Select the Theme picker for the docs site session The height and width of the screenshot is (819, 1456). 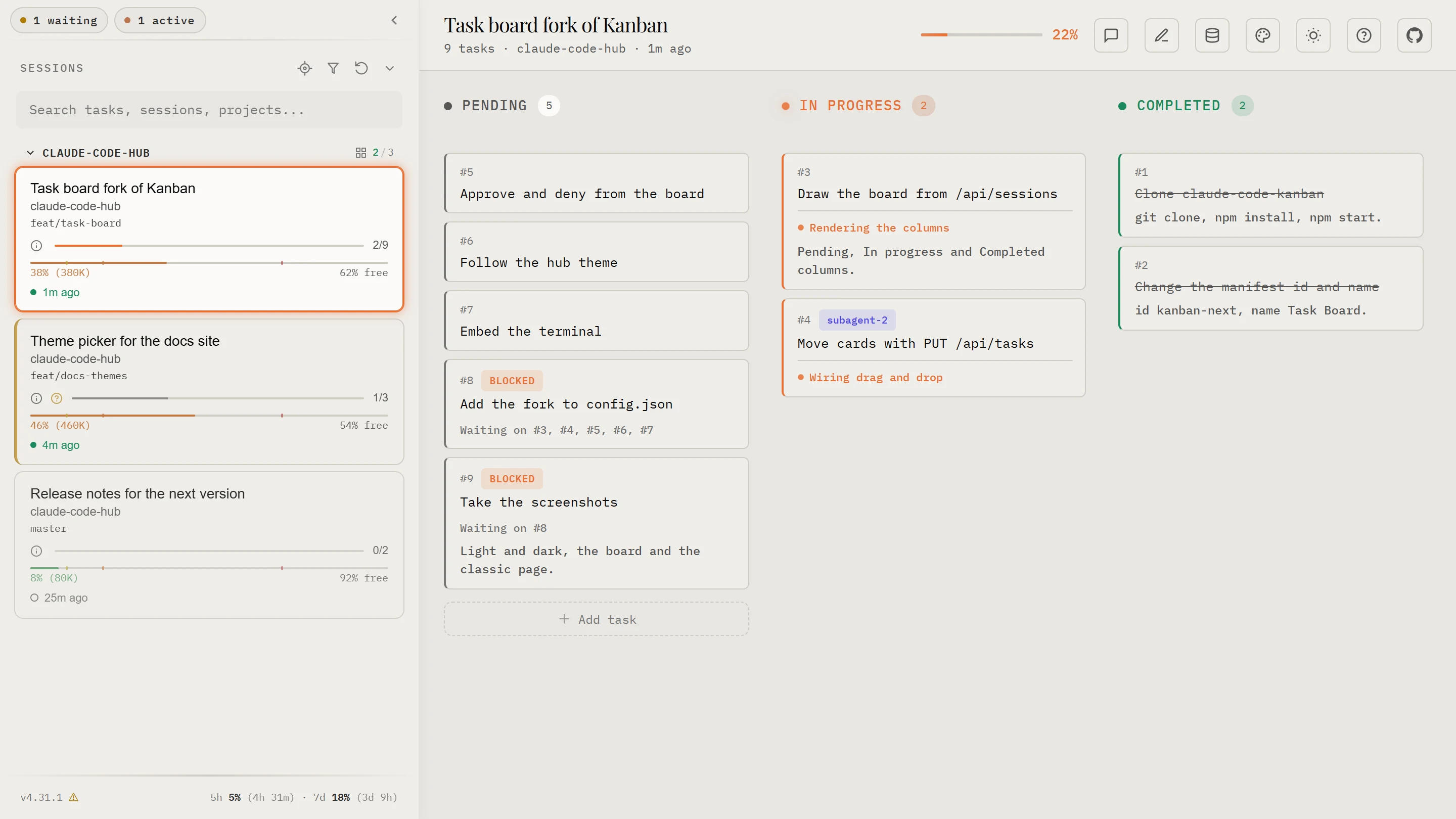(209, 392)
